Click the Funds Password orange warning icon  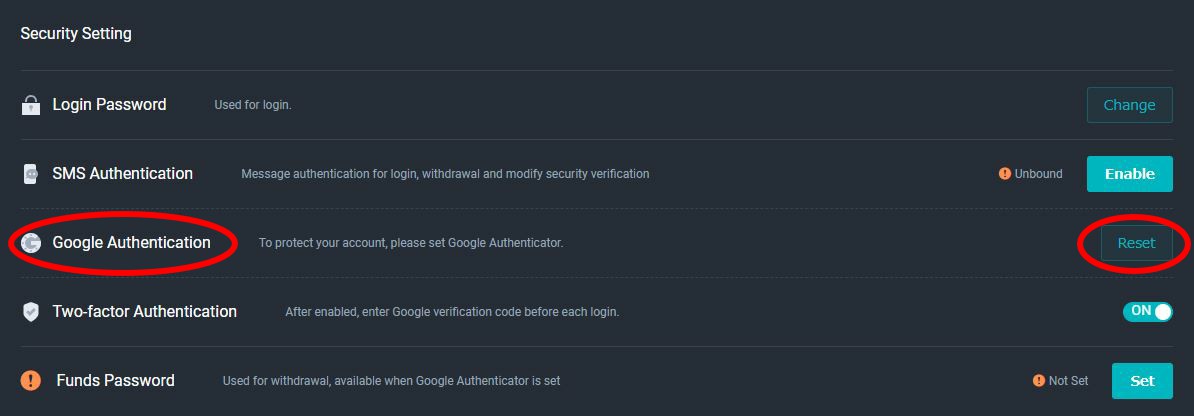coord(30,380)
